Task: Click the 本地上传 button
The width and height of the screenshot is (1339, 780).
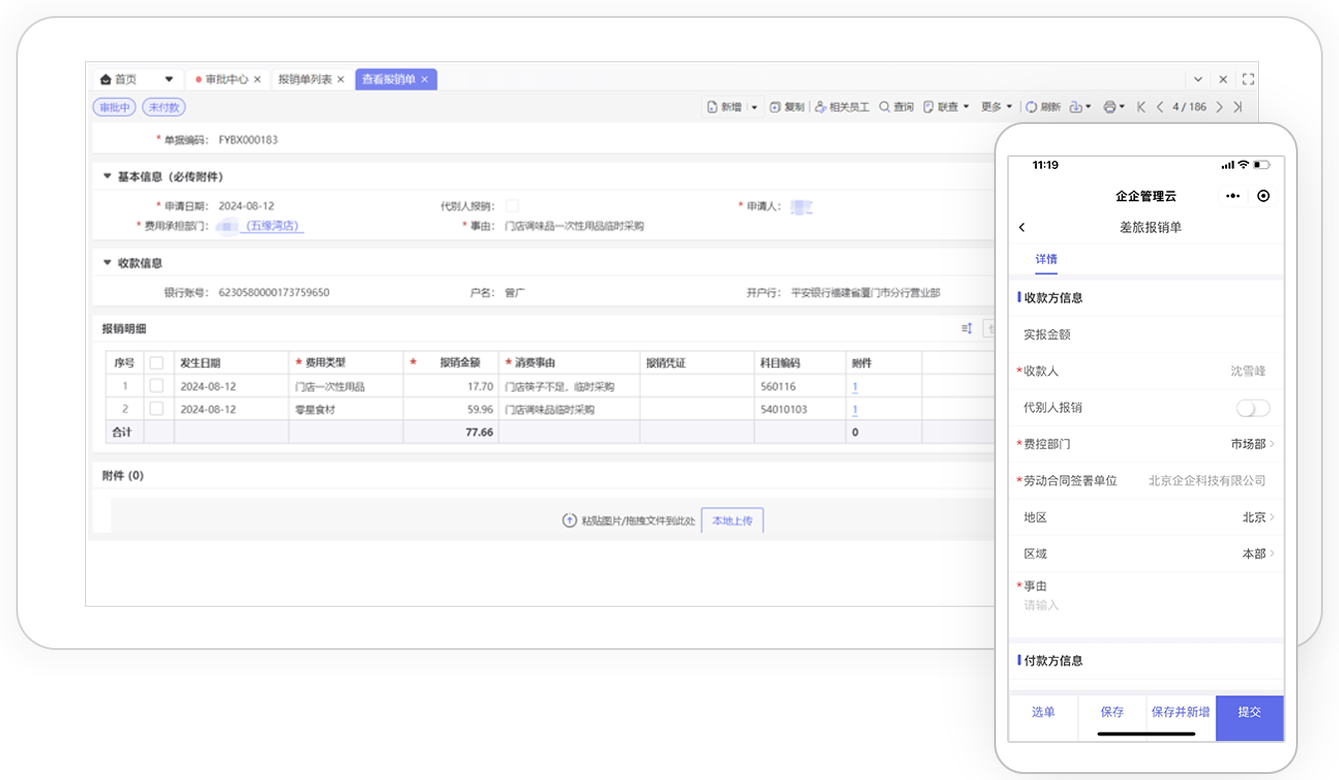Action: click(732, 521)
